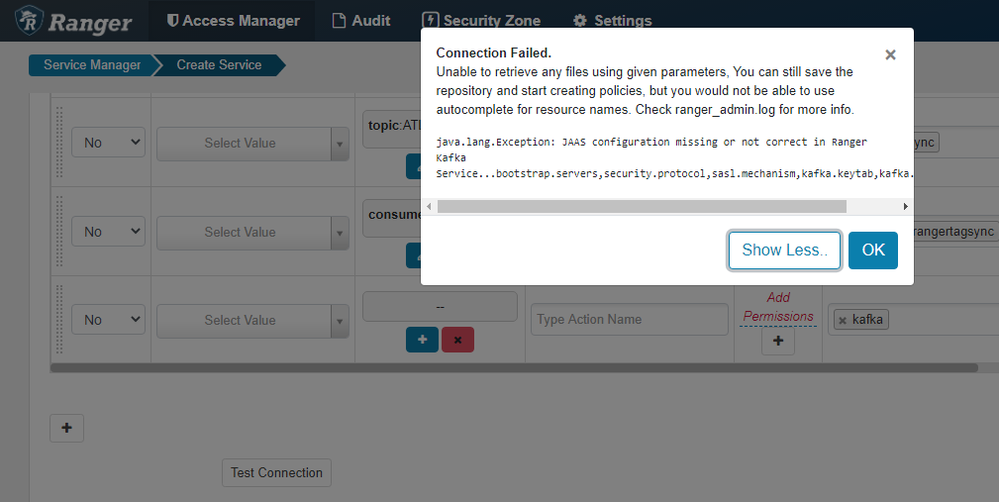Open the No dropdown in consumer row

[108, 232]
